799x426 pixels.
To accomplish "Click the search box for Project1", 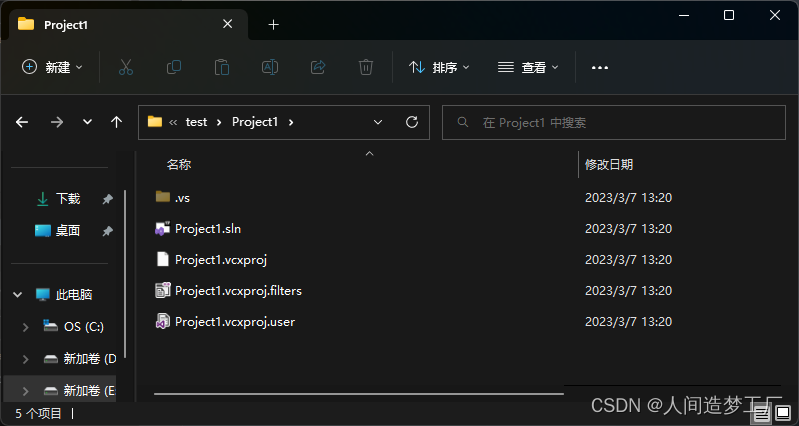I will pyautogui.click(x=614, y=122).
